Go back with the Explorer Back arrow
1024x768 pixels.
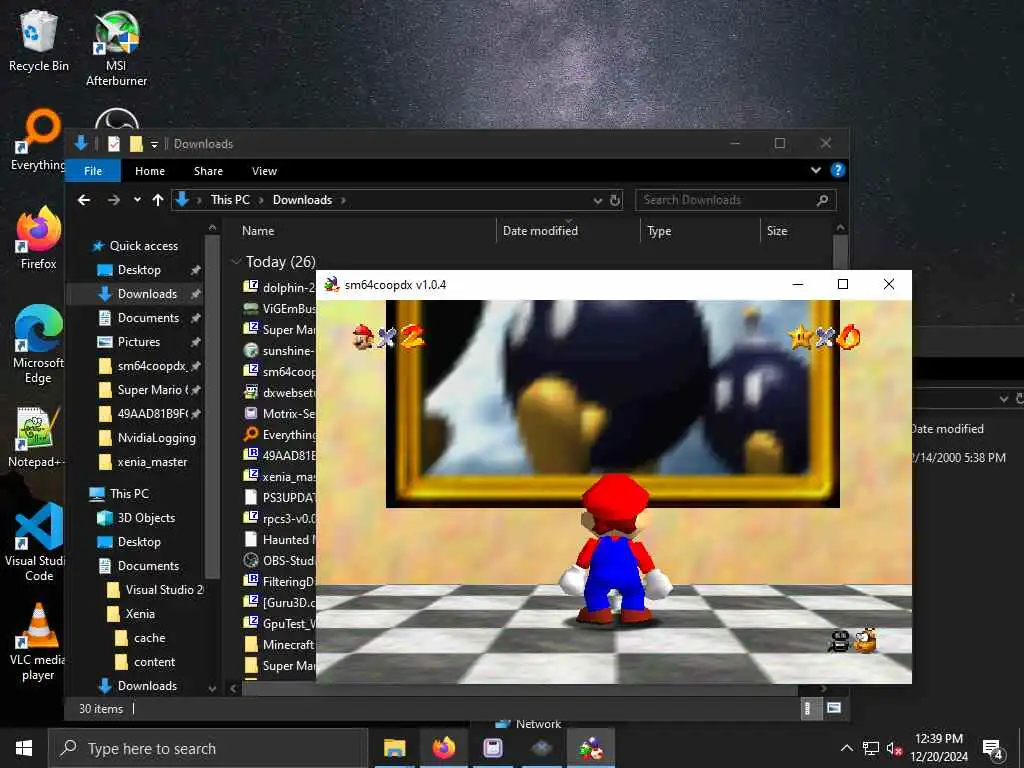[x=84, y=200]
